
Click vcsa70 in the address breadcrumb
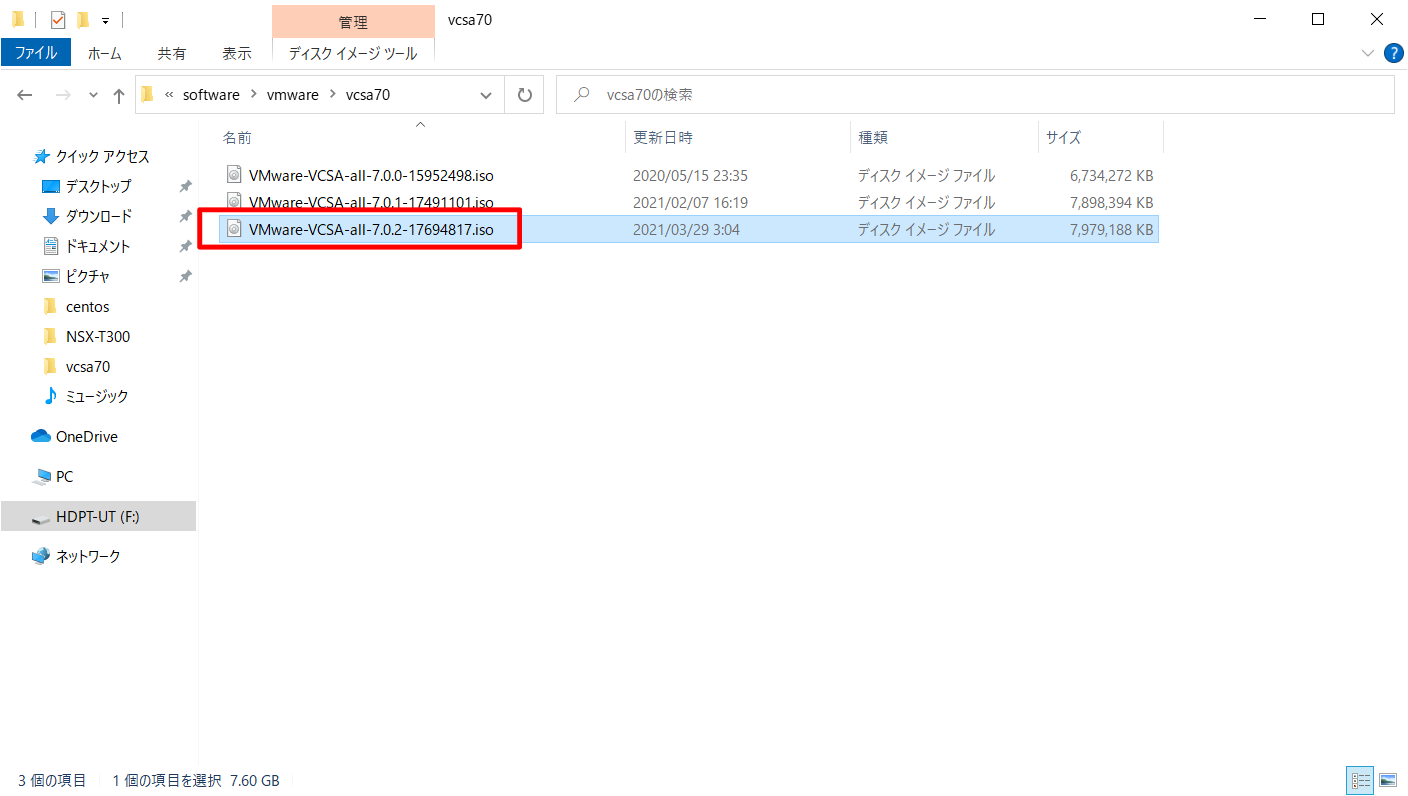(367, 95)
